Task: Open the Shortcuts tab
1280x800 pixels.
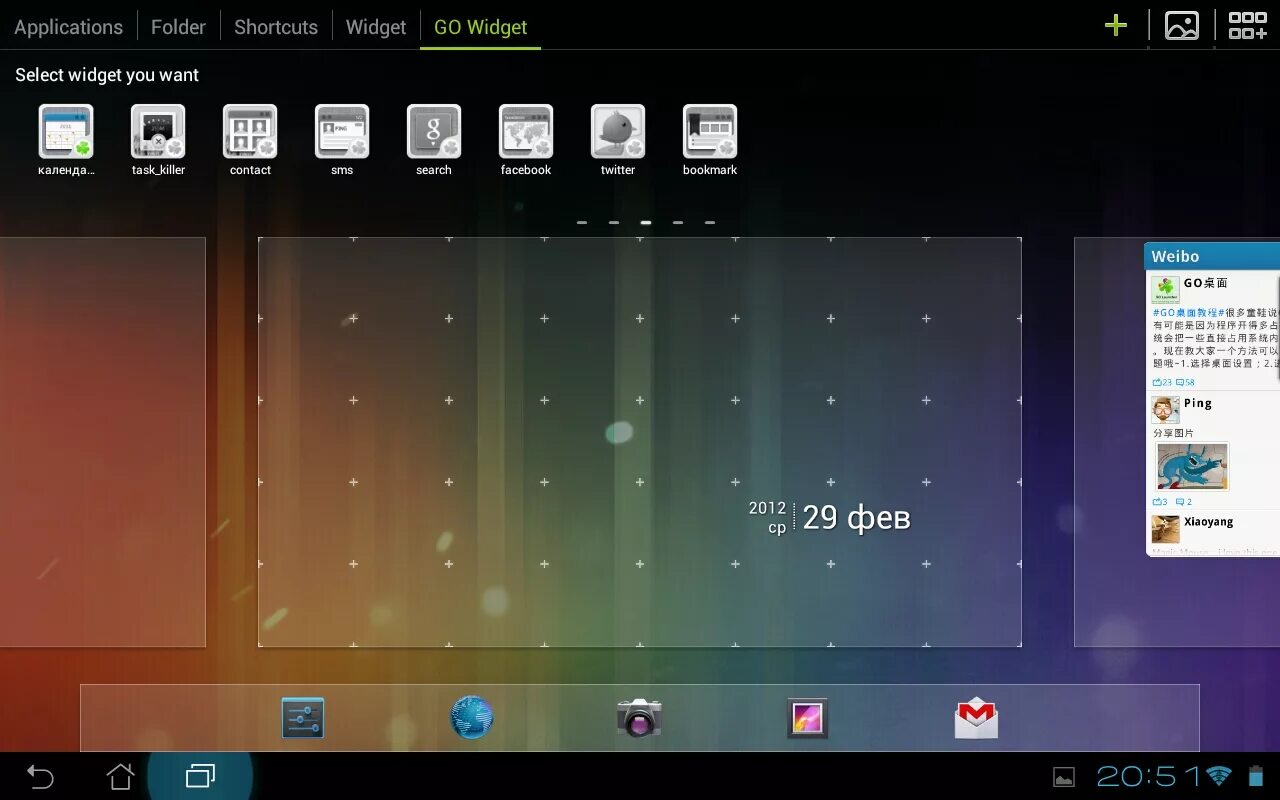Action: pos(276,27)
